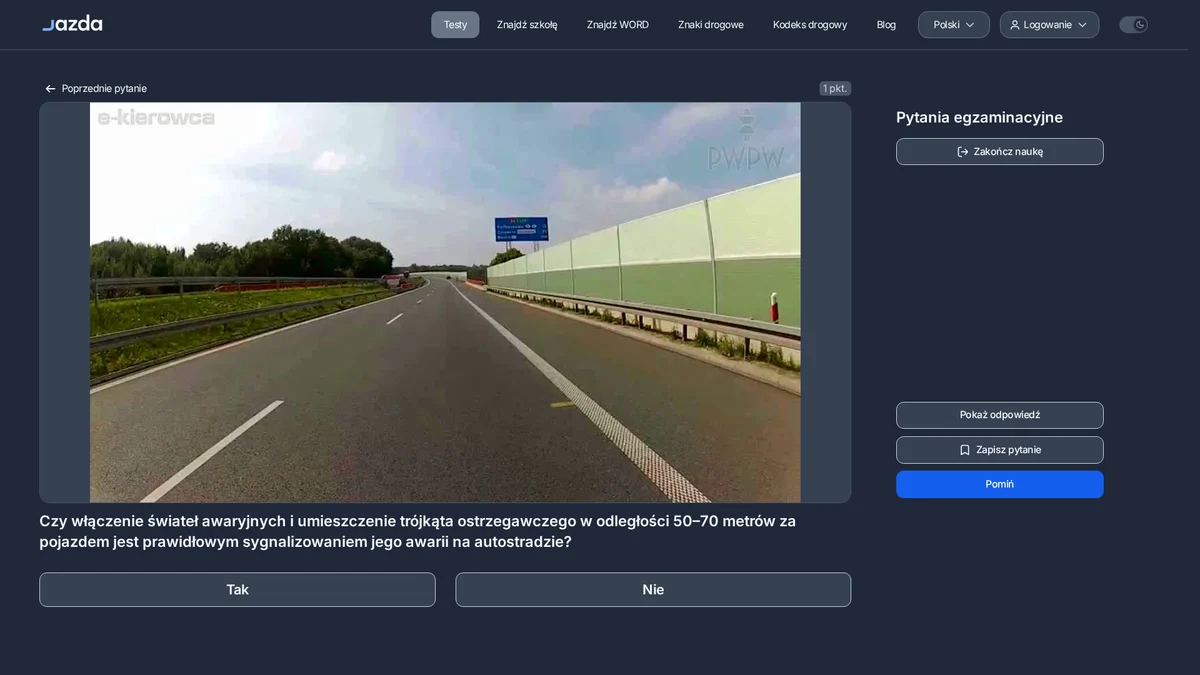Skip question with the Pomiń button
Viewport: 1200px width, 675px height.
point(1000,484)
